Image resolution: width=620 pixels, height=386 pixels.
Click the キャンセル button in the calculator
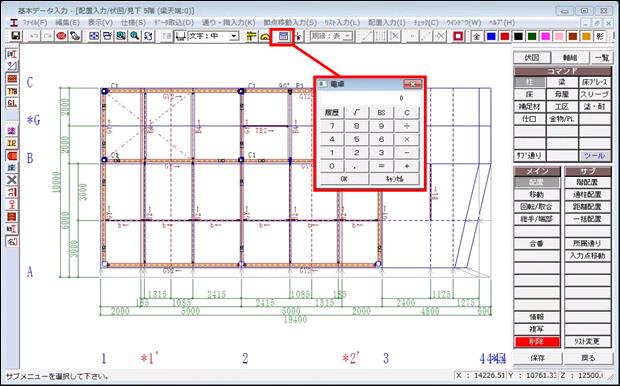coord(394,179)
